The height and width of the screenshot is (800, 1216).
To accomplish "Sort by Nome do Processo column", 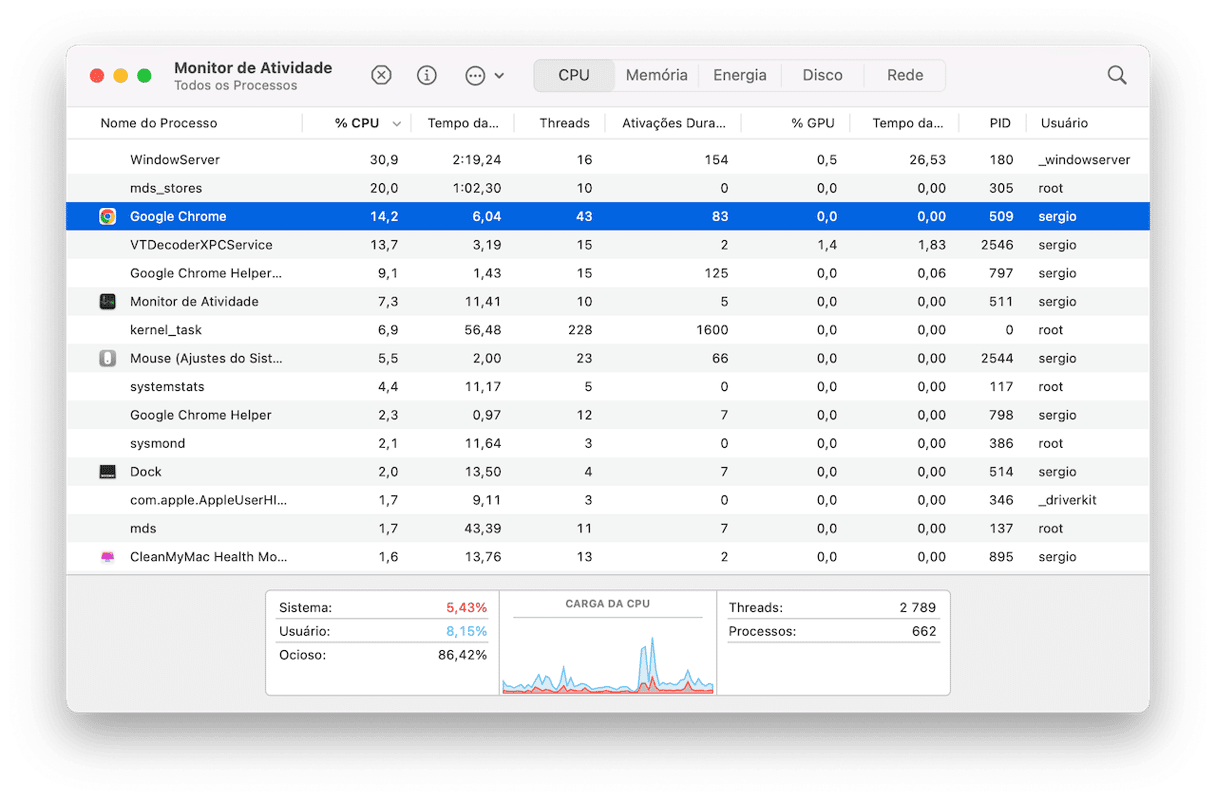I will coord(159,123).
